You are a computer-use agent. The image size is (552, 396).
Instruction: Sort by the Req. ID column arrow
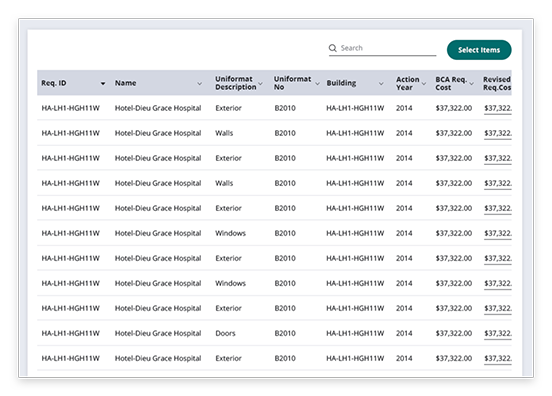[103, 83]
